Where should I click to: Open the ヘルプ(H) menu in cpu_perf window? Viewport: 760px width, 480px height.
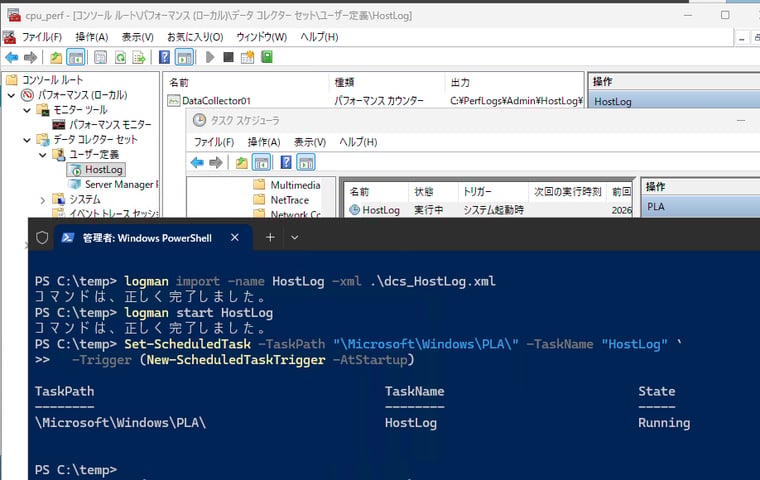(319, 37)
